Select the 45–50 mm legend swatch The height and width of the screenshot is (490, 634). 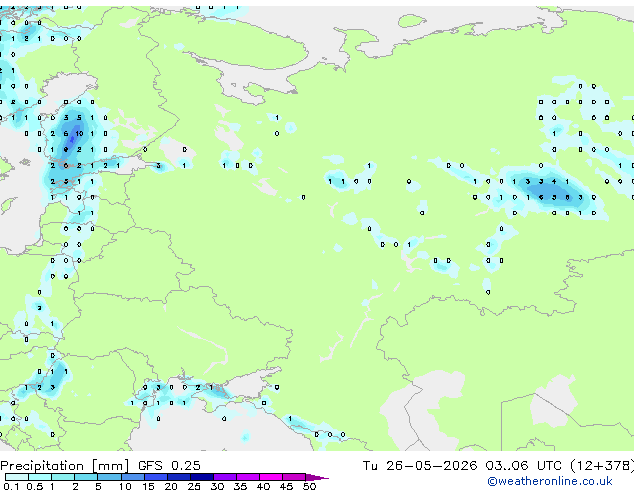coord(294,477)
